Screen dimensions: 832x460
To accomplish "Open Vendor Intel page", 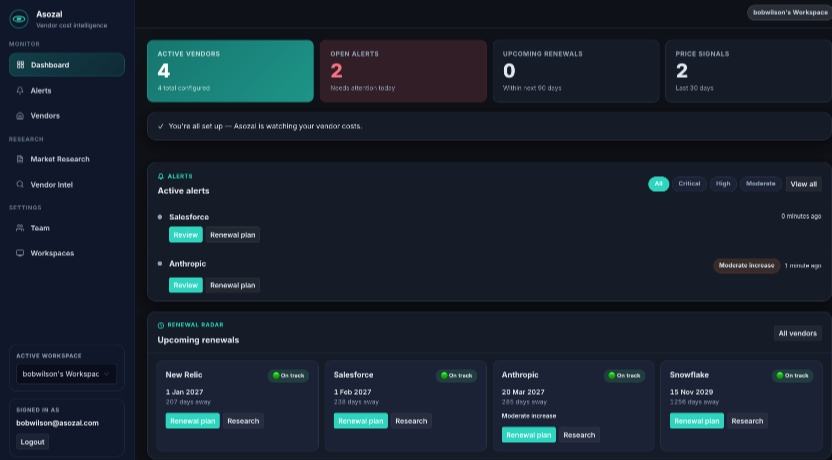I will pos(67,184).
